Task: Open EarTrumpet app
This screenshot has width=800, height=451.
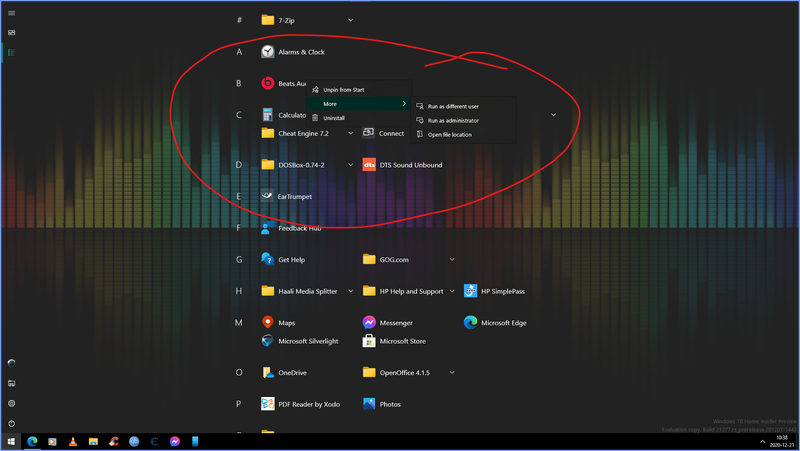Action: pyautogui.click(x=286, y=196)
